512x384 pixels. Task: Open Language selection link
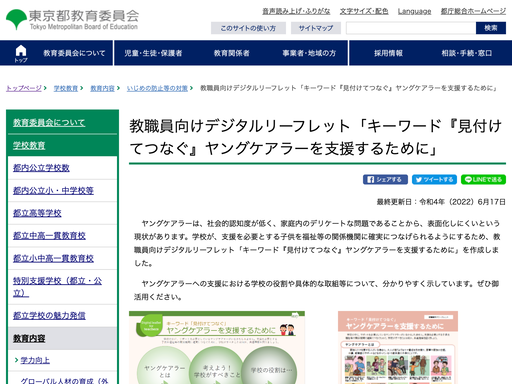[414, 11]
